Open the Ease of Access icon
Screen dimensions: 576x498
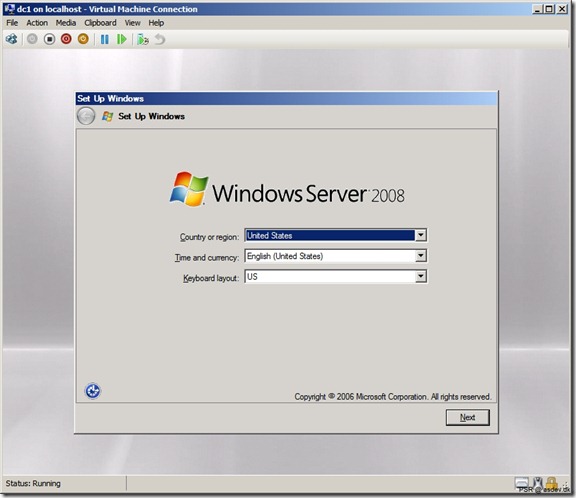click(93, 390)
